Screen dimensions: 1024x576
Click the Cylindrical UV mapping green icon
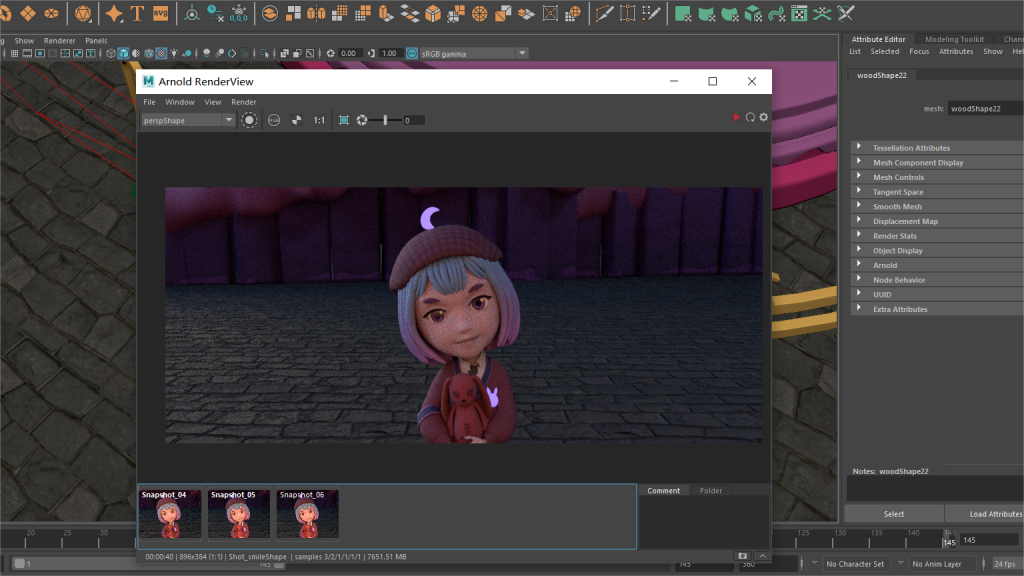click(x=707, y=13)
